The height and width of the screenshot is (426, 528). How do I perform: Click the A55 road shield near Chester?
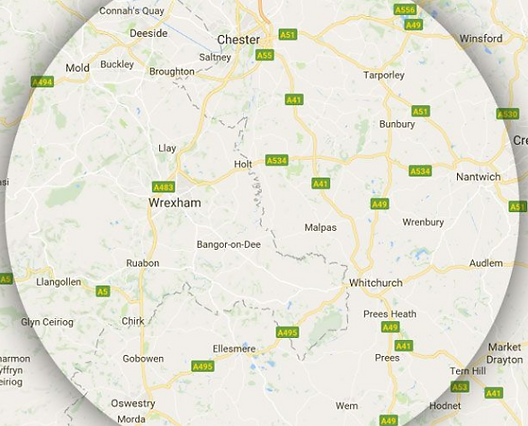click(x=265, y=55)
